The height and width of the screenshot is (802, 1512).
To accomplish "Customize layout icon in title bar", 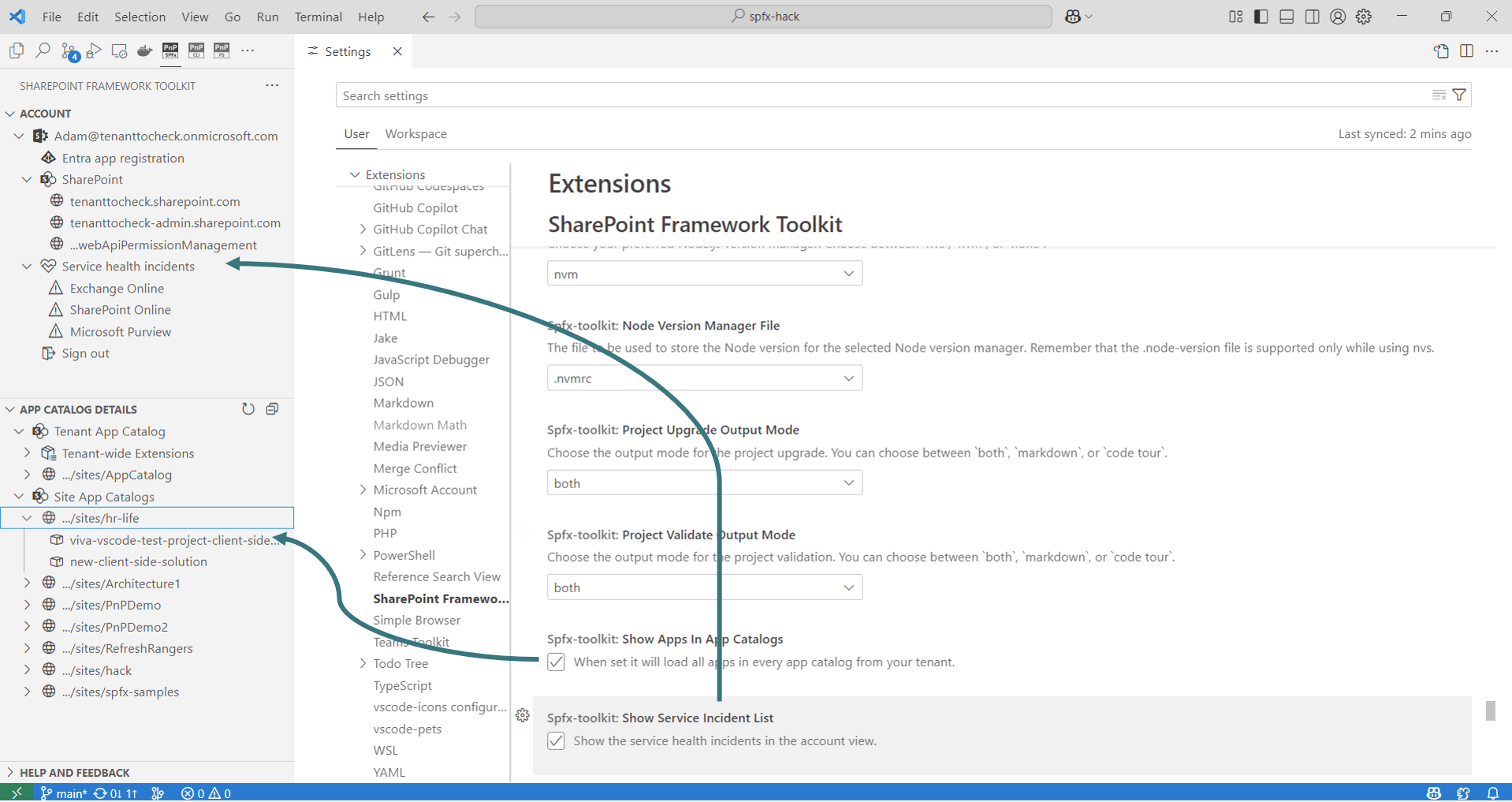I will point(1235,17).
